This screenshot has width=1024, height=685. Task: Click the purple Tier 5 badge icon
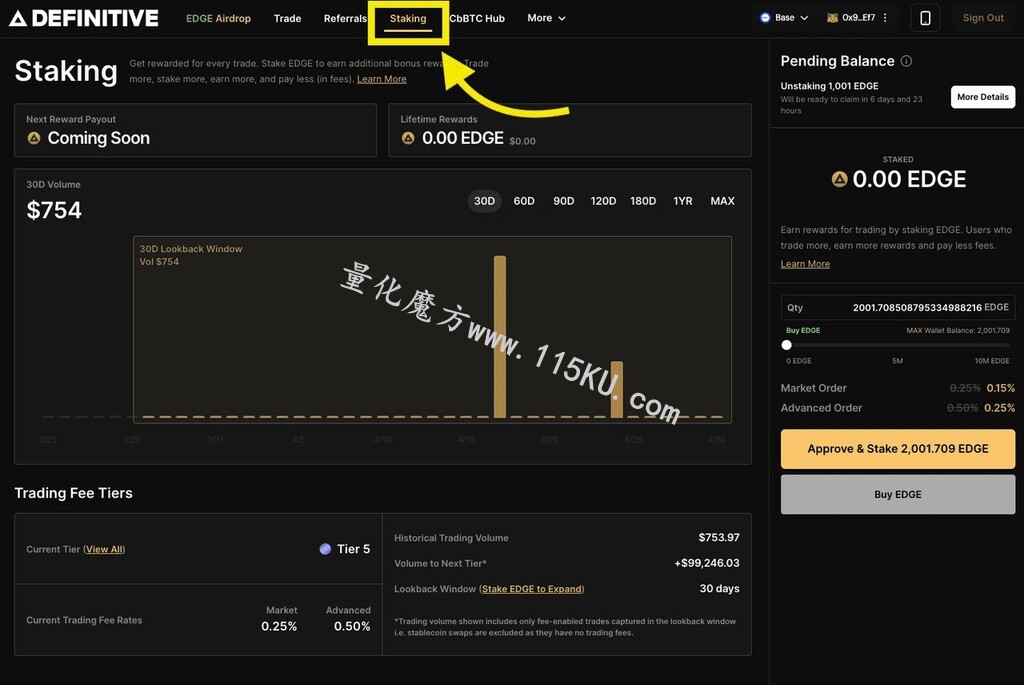[x=325, y=549]
